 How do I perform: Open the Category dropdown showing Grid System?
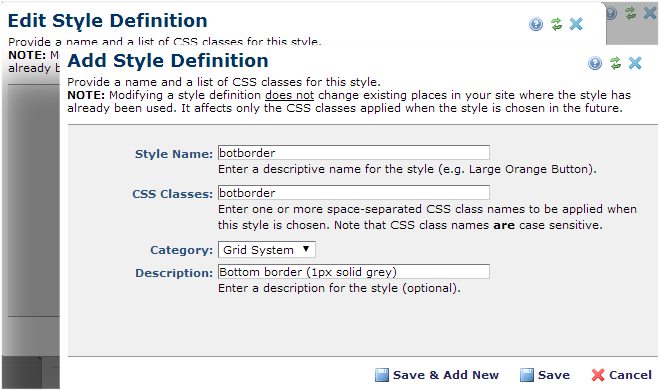(x=266, y=250)
